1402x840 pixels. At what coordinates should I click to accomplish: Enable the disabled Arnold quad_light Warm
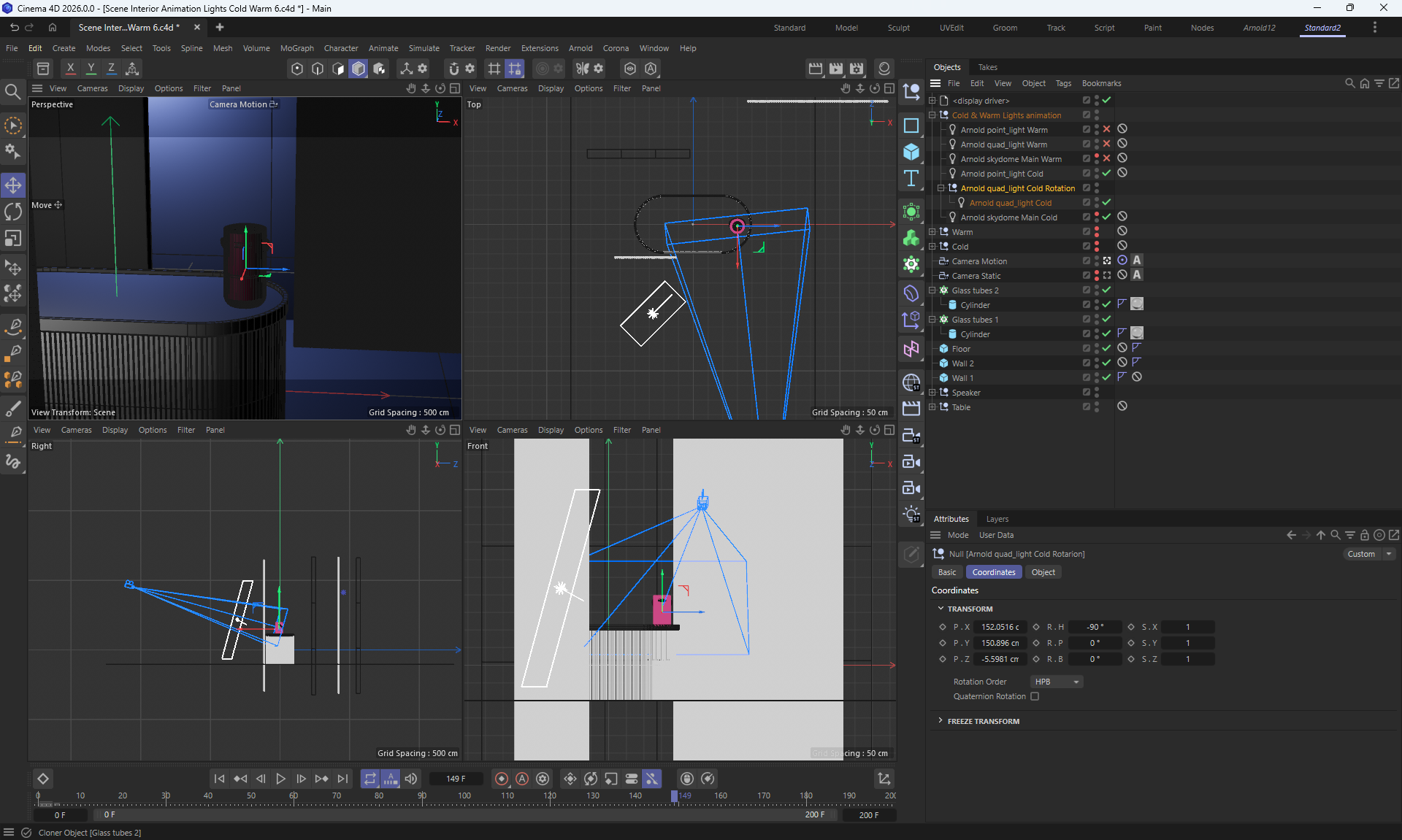[1106, 144]
